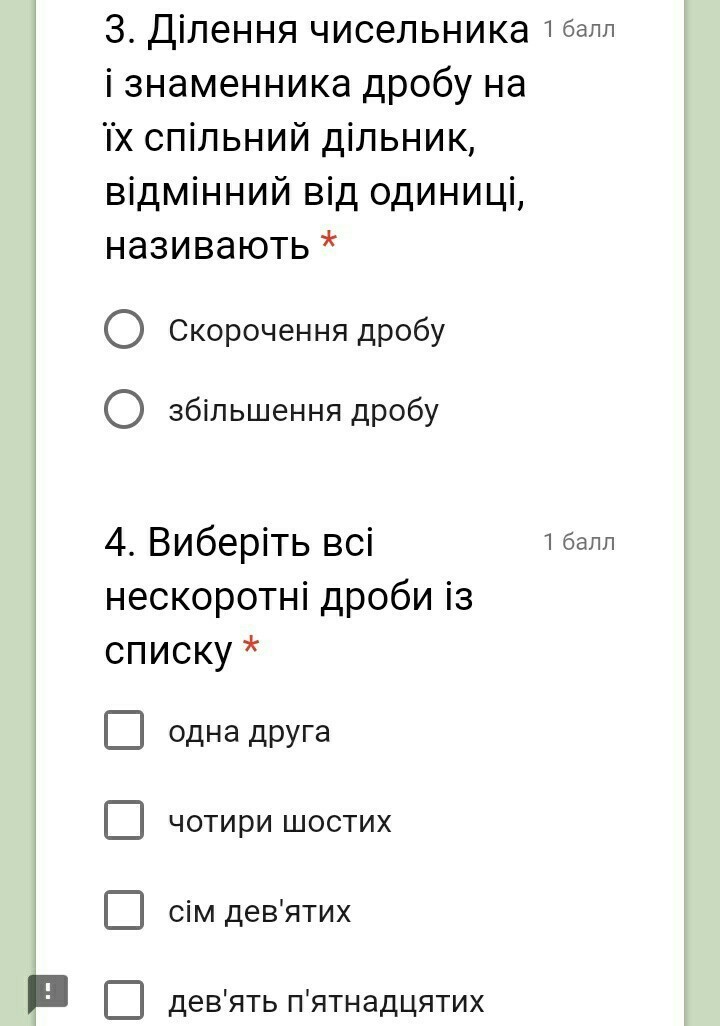Tap the "одна друга" answer label
Screen dimensions: 720x1026
[x=249, y=732]
